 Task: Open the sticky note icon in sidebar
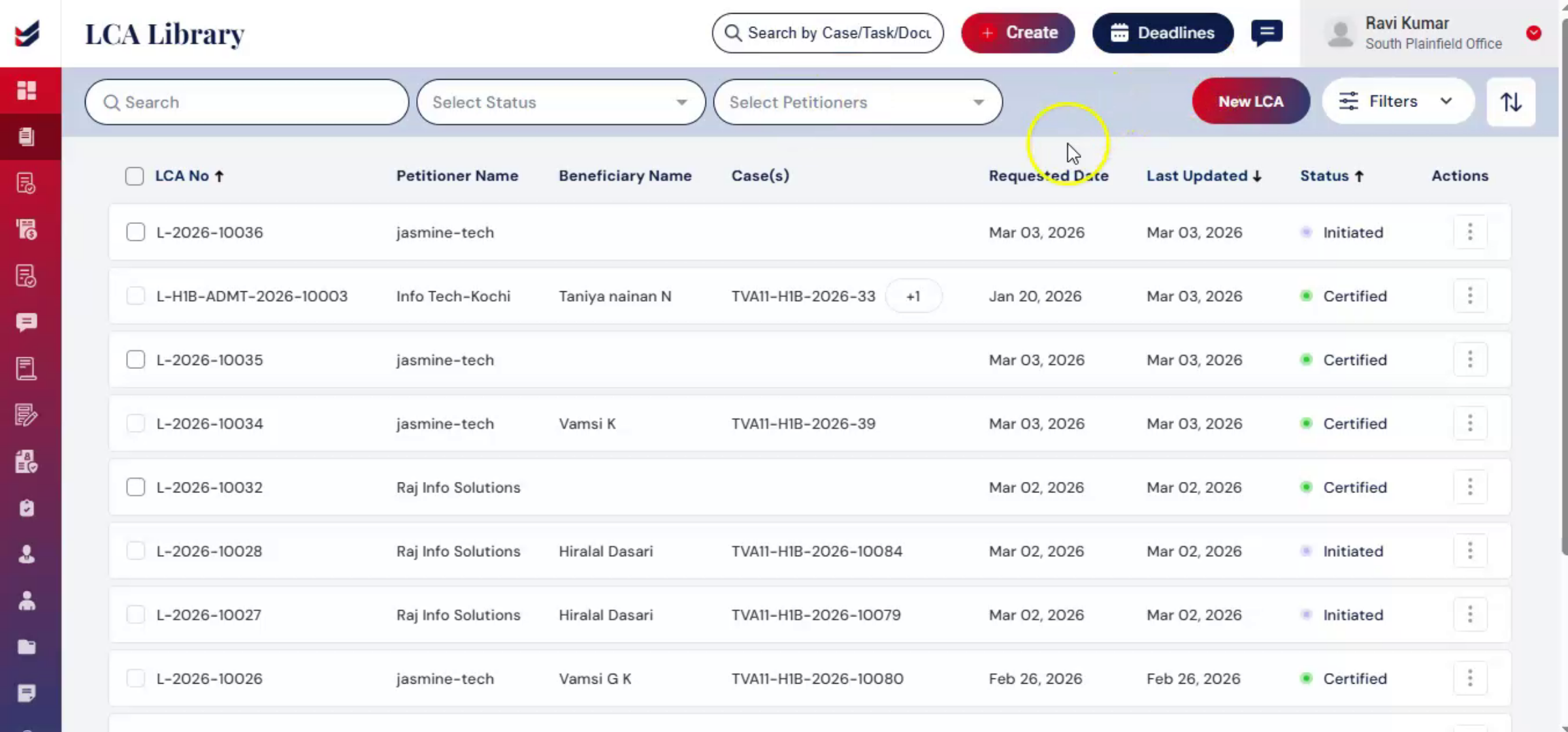(27, 693)
